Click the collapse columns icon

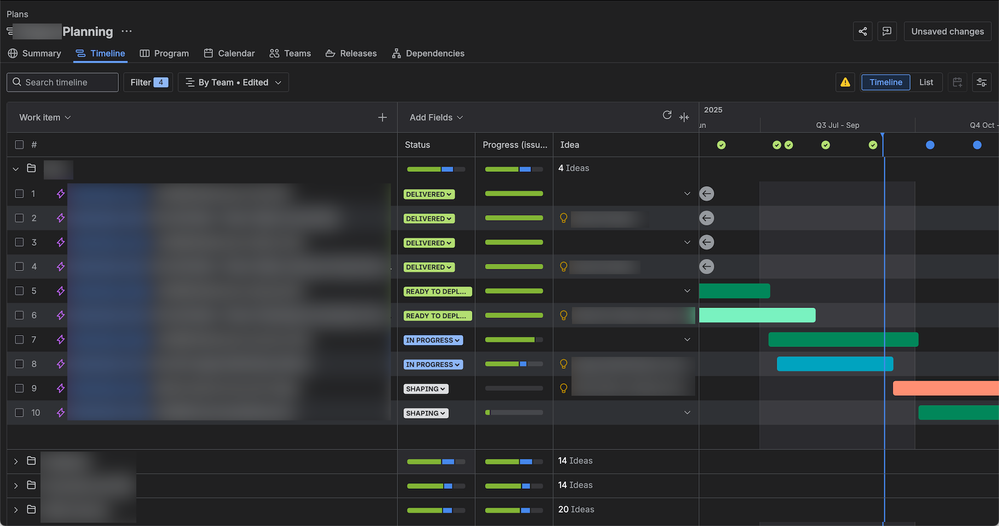coord(684,117)
